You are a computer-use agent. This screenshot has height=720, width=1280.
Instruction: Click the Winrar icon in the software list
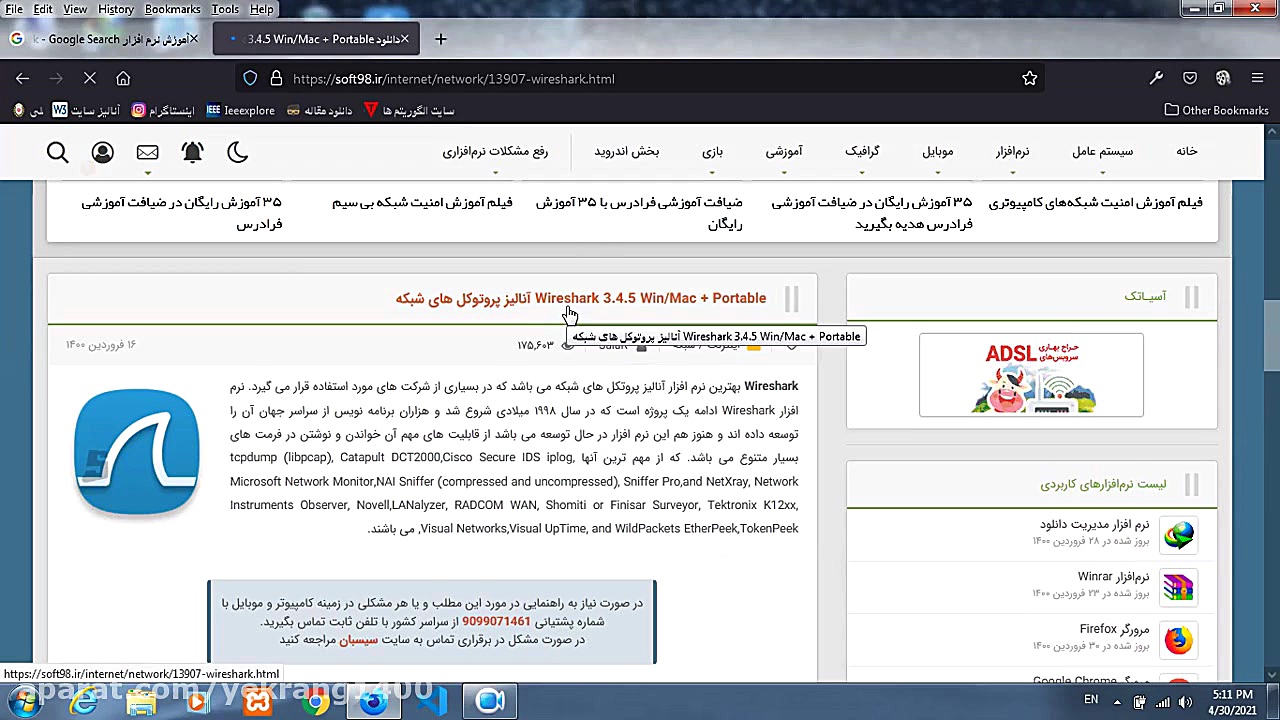[x=1178, y=588]
